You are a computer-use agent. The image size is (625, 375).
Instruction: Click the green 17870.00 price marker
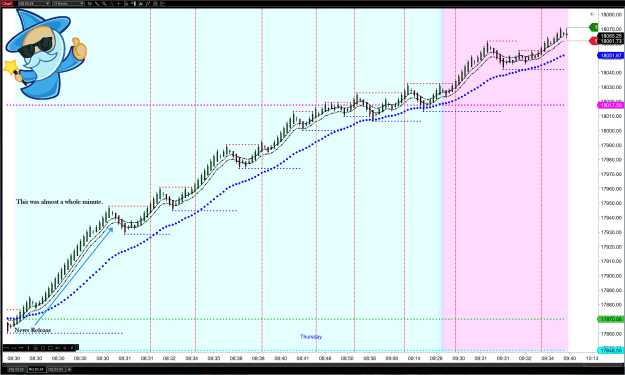(x=611, y=319)
